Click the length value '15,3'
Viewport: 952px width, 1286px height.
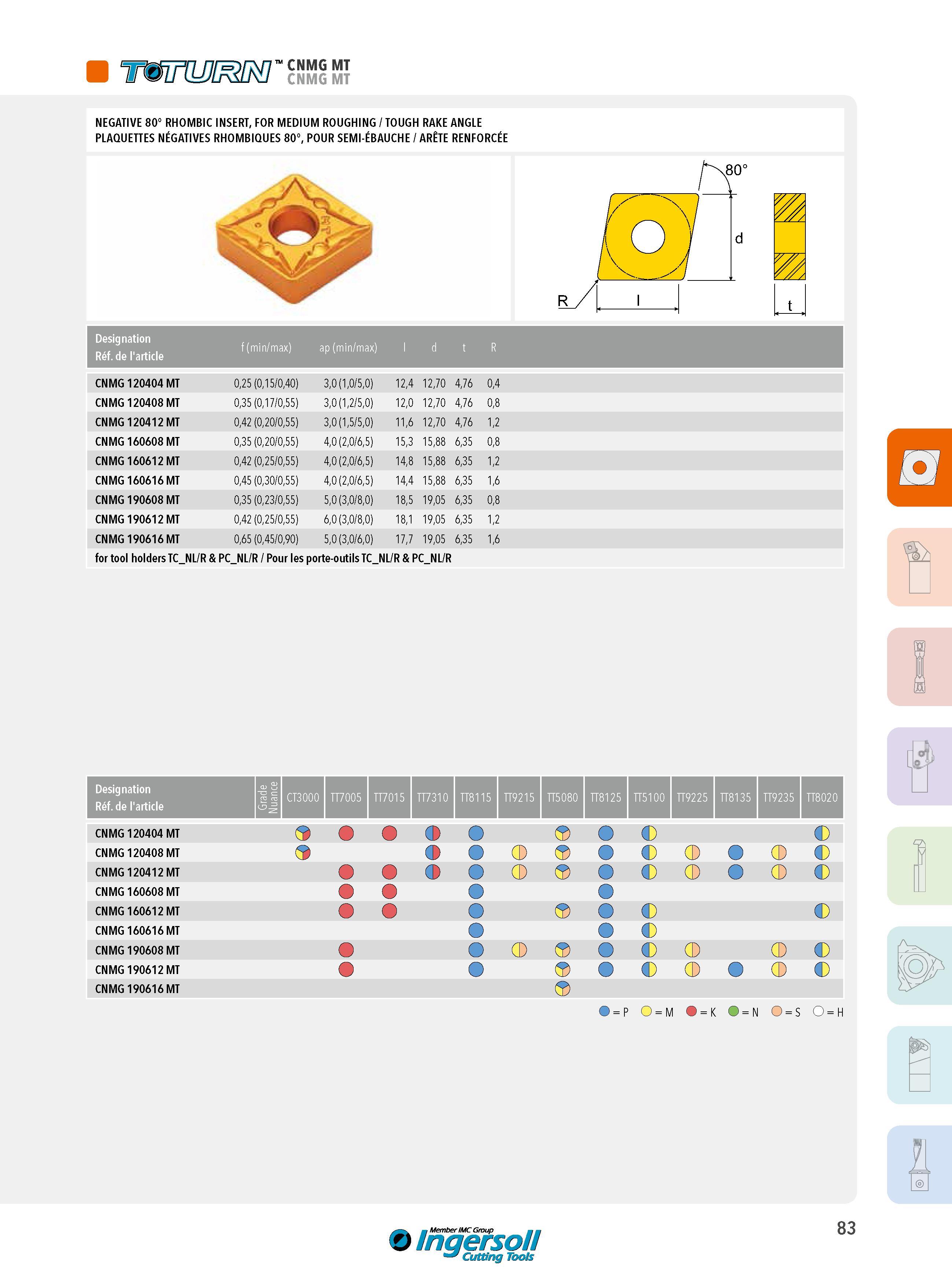click(x=404, y=441)
